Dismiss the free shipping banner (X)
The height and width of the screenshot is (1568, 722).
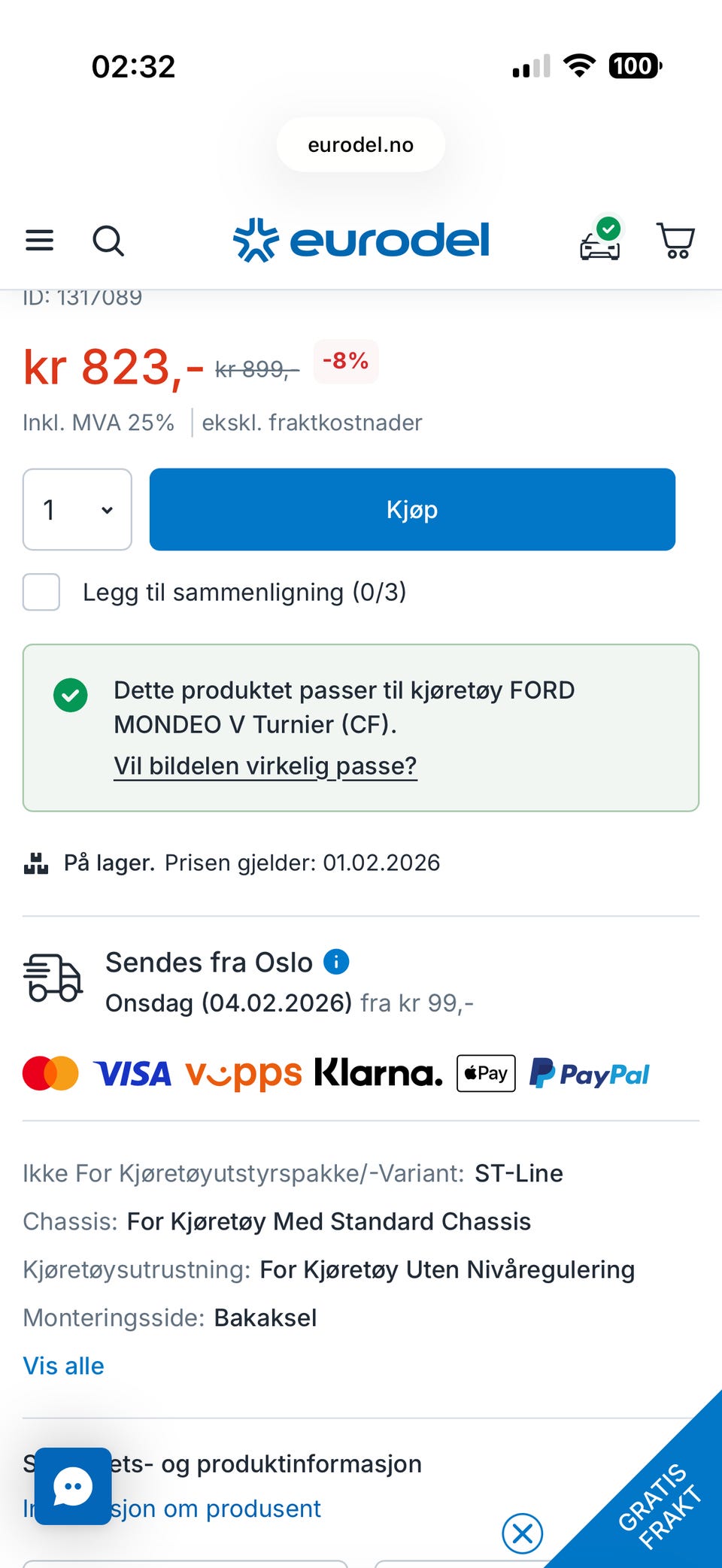pos(523,1533)
